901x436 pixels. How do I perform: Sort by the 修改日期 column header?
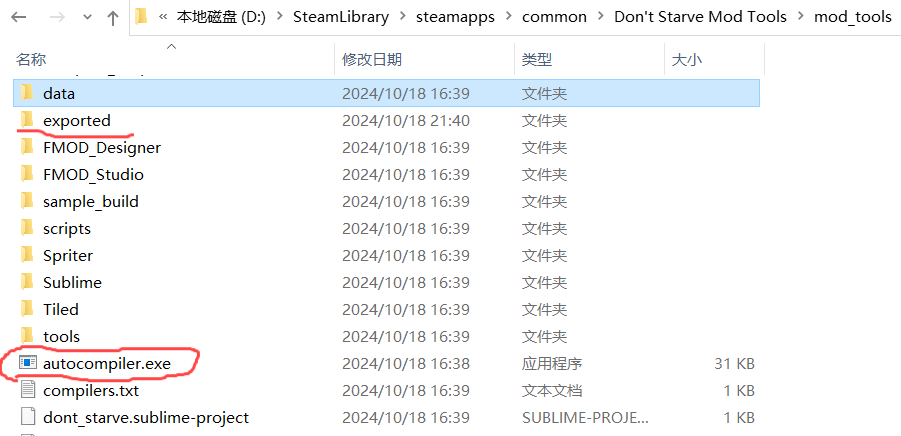370,60
